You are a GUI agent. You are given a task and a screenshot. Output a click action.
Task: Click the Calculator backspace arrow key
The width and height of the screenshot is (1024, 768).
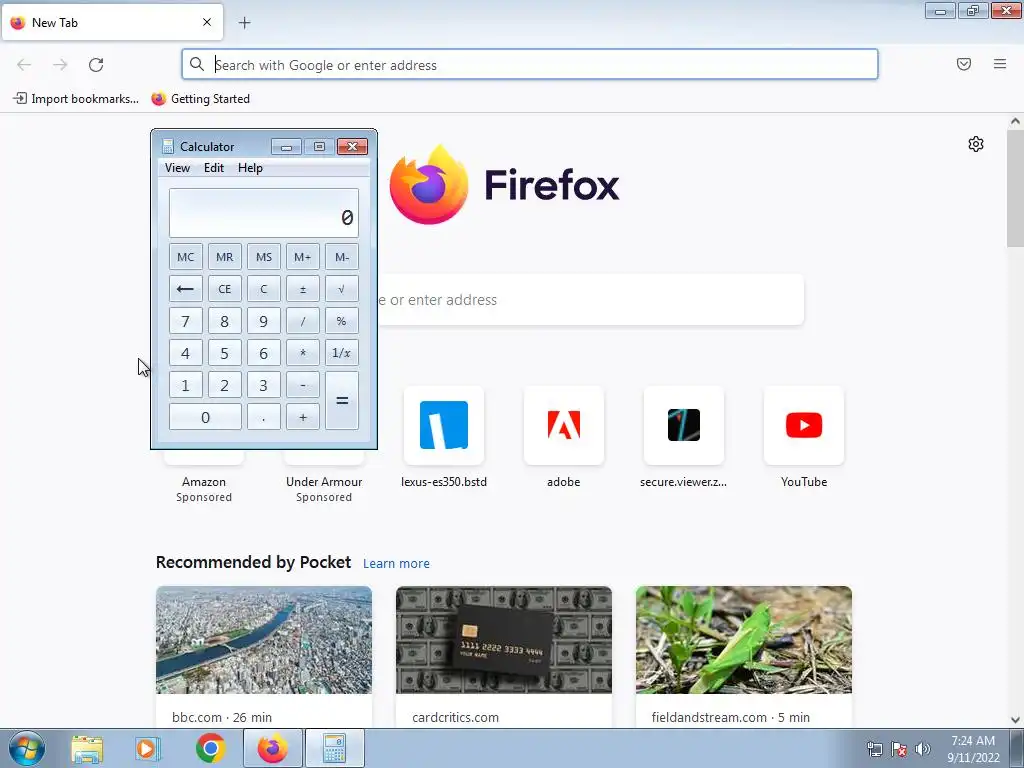(185, 289)
